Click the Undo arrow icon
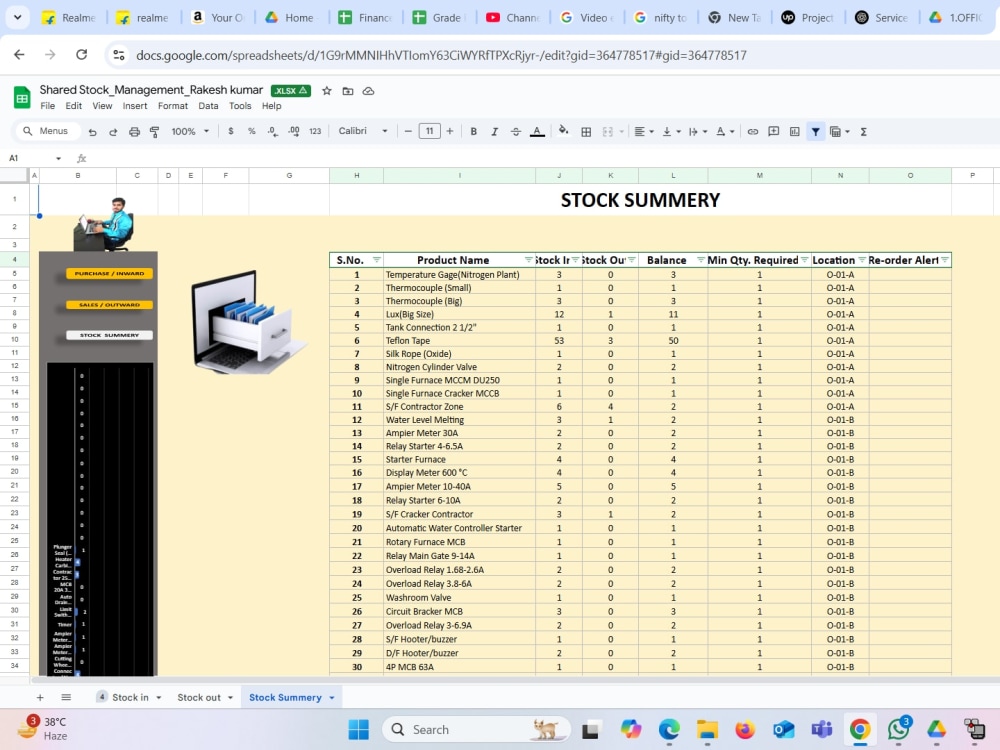Image resolution: width=1000 pixels, height=750 pixels. point(92,131)
